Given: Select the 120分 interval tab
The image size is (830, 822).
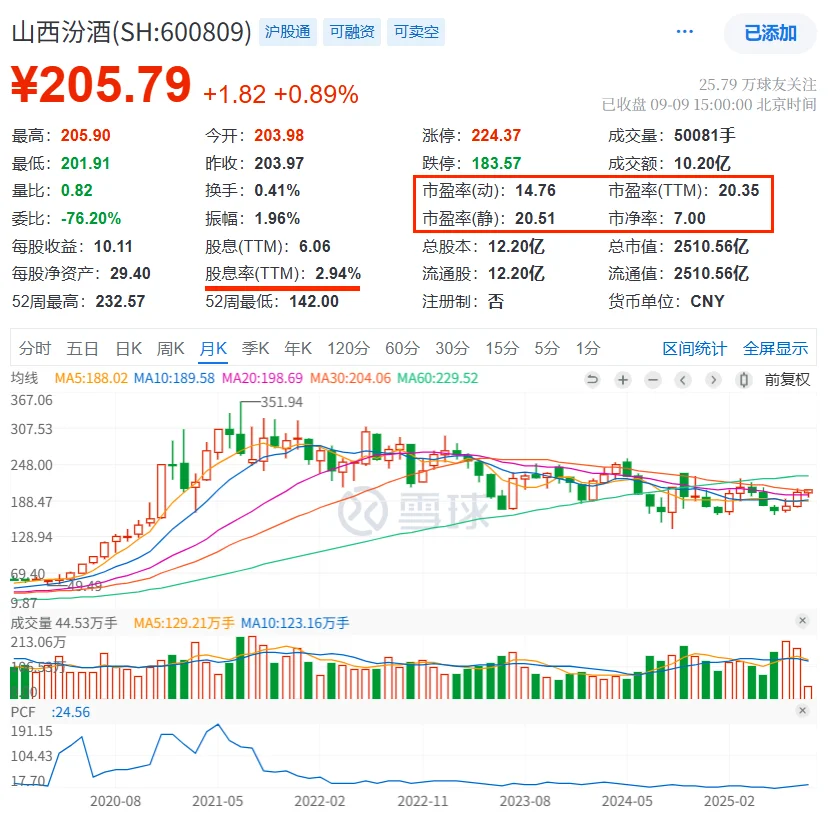Looking at the screenshot, I should click(x=348, y=348).
